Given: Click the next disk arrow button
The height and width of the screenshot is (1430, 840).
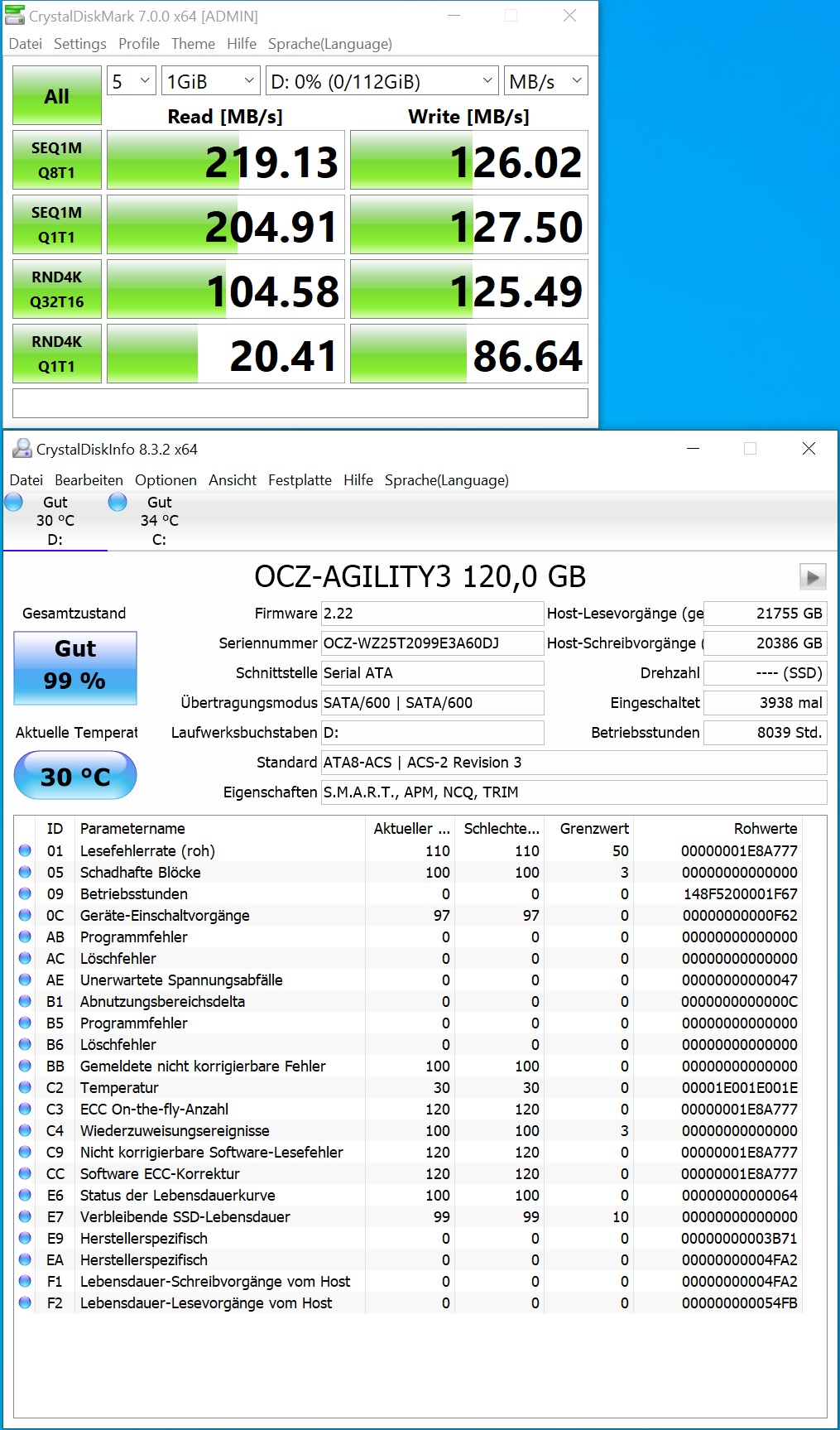Looking at the screenshot, I should coord(813,577).
